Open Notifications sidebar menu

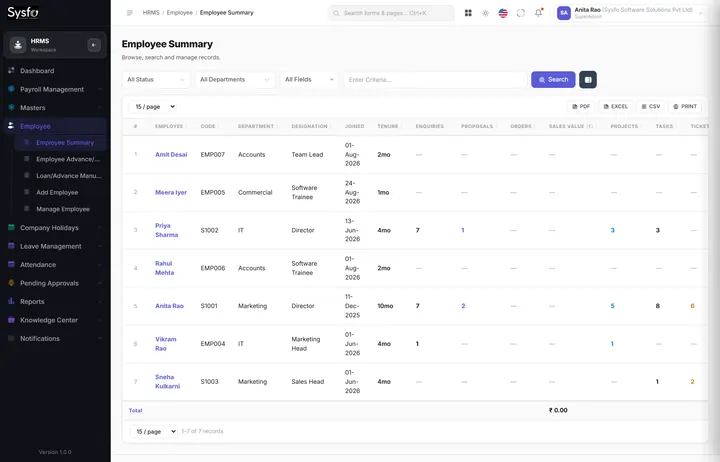coord(55,338)
